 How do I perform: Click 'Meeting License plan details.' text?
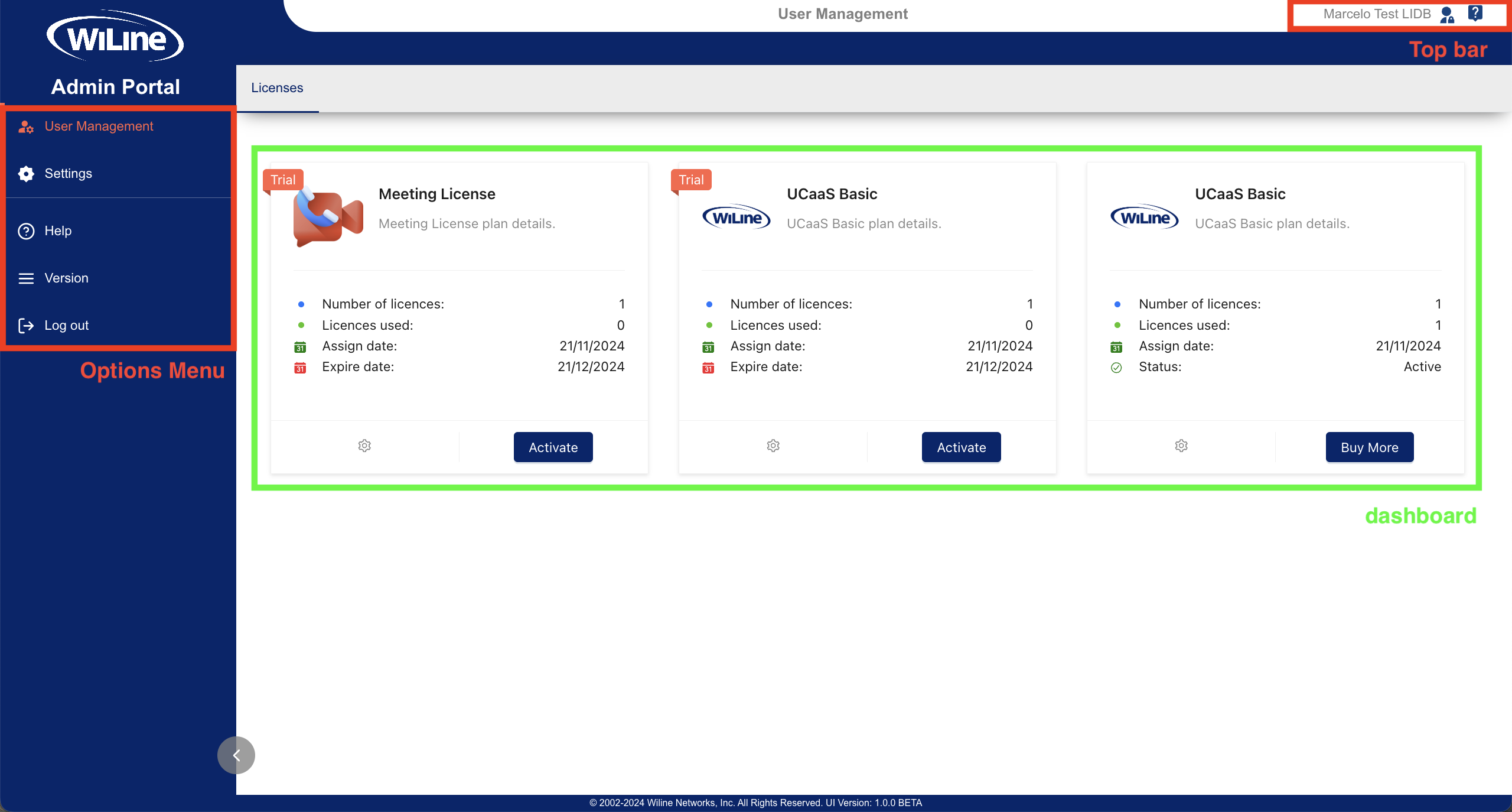tap(467, 224)
